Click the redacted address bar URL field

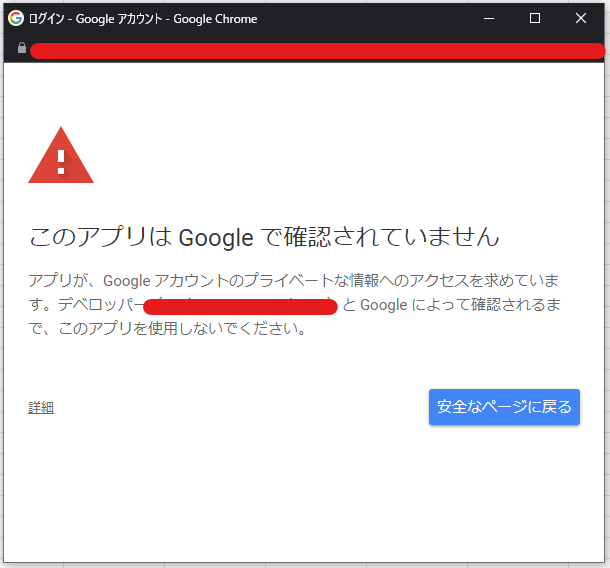pyautogui.click(x=317, y=51)
